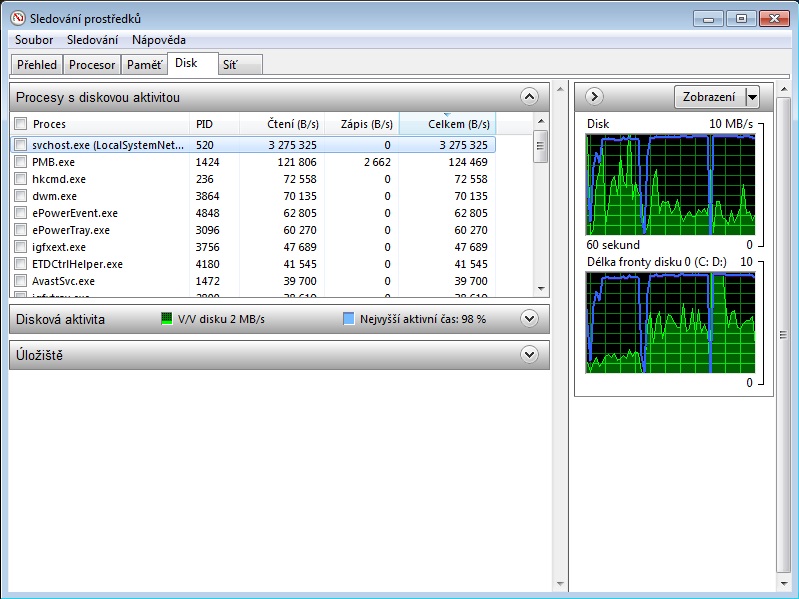
Task: Sort by the Čtení (B/s) column header
Action: [x=282, y=124]
